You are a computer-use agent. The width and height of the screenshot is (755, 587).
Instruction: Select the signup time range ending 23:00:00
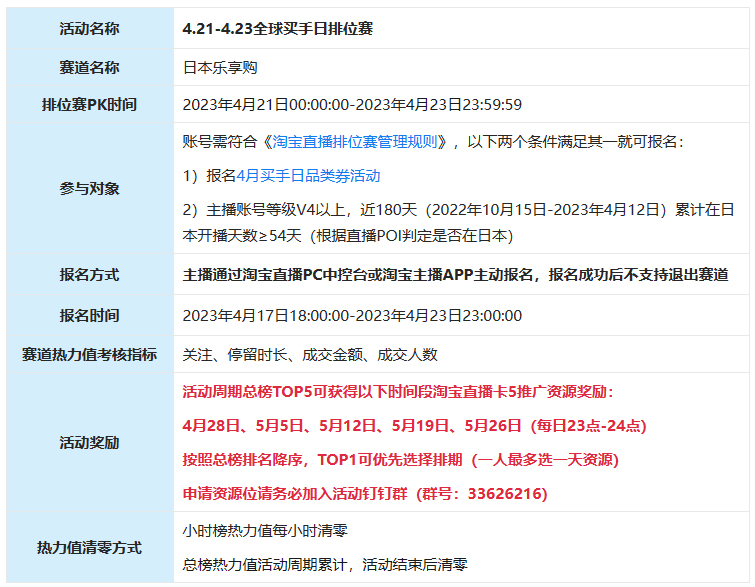(352, 315)
